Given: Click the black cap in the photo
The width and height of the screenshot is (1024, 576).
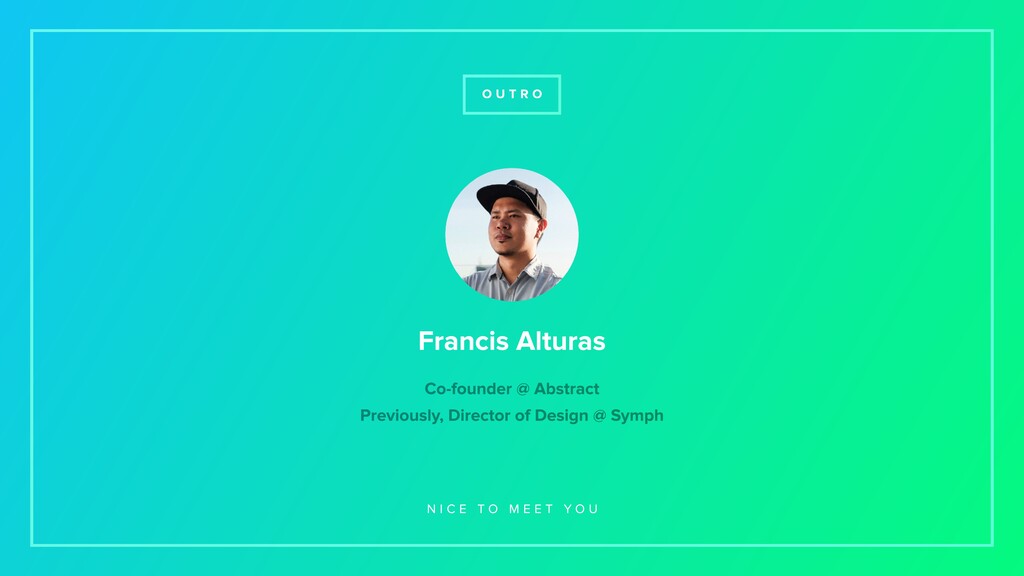Looking at the screenshot, I should (x=513, y=197).
